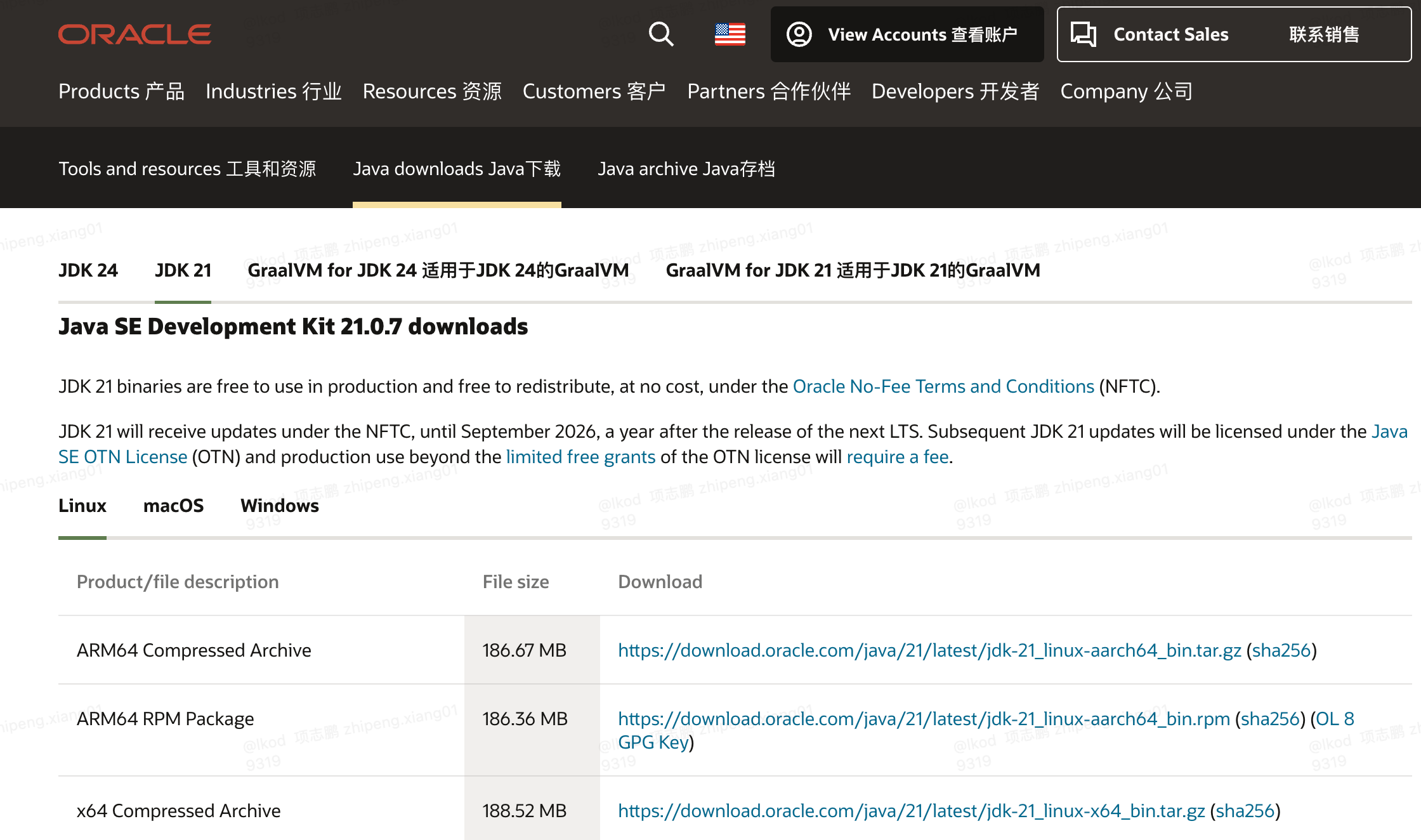Open the Developers menu
This screenshot has height=840, width=1421.
[956, 91]
